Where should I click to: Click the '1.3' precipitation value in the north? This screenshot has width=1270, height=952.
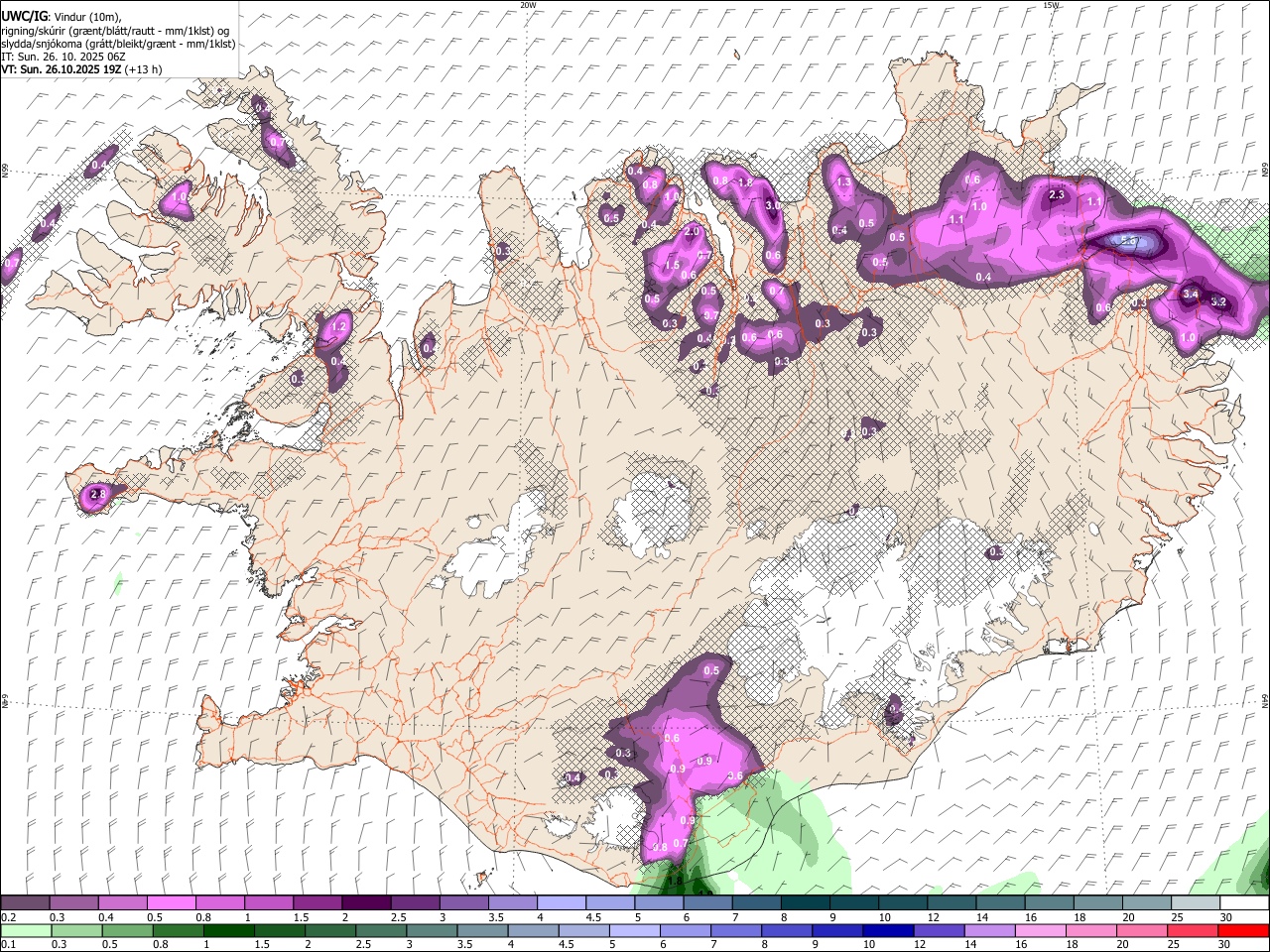tap(844, 182)
